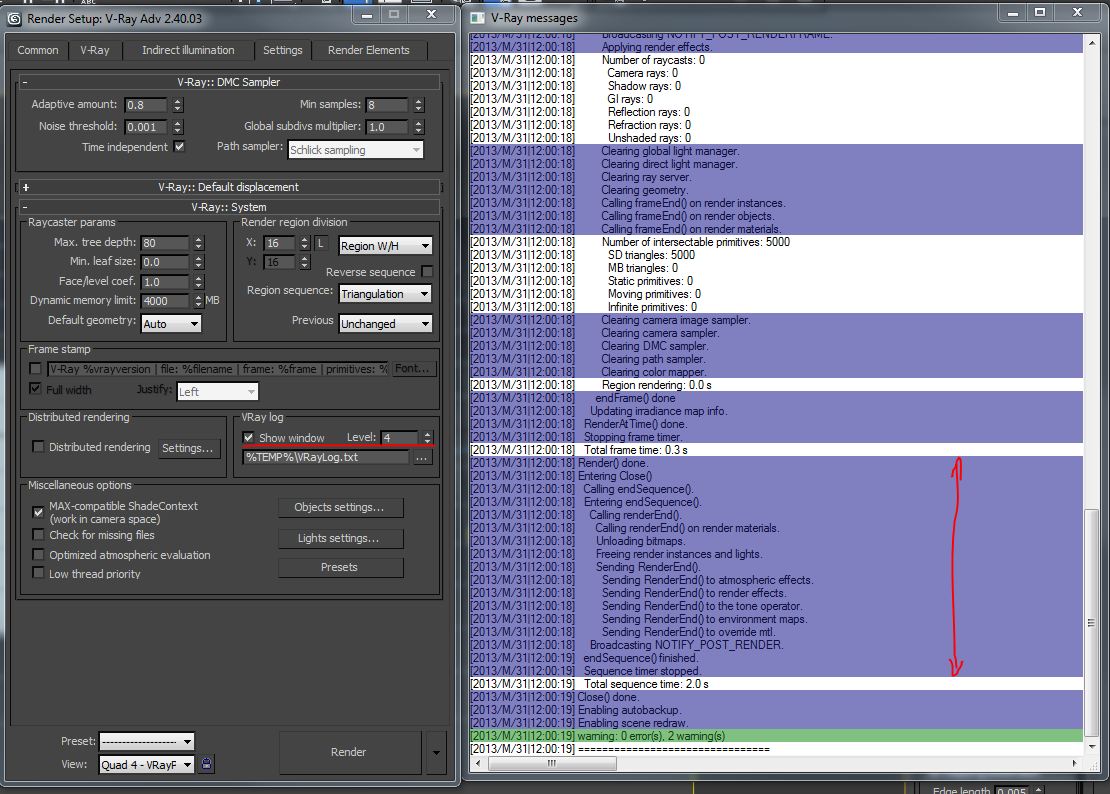
Task: Enable Check for missing files
Action: (38, 534)
